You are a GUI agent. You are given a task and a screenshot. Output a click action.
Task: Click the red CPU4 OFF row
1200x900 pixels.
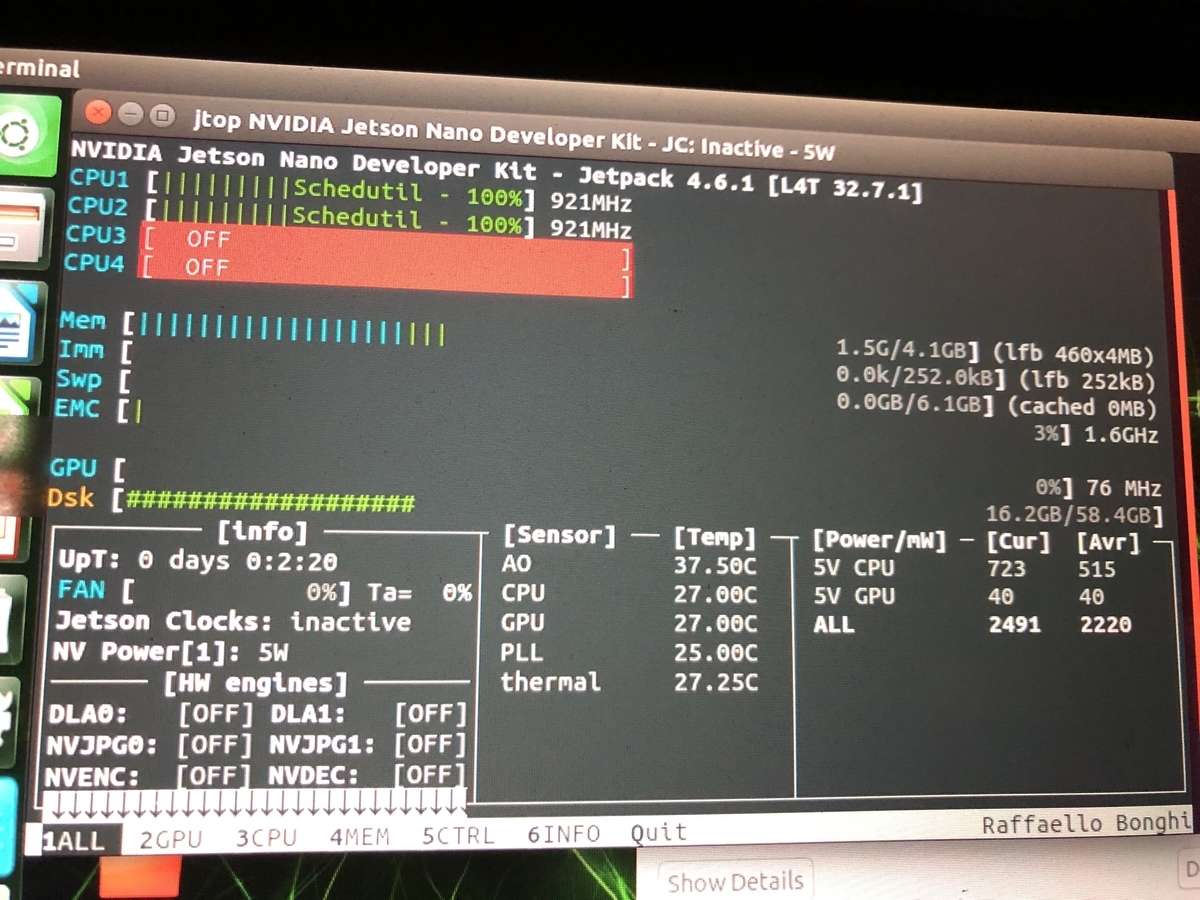tap(384, 274)
